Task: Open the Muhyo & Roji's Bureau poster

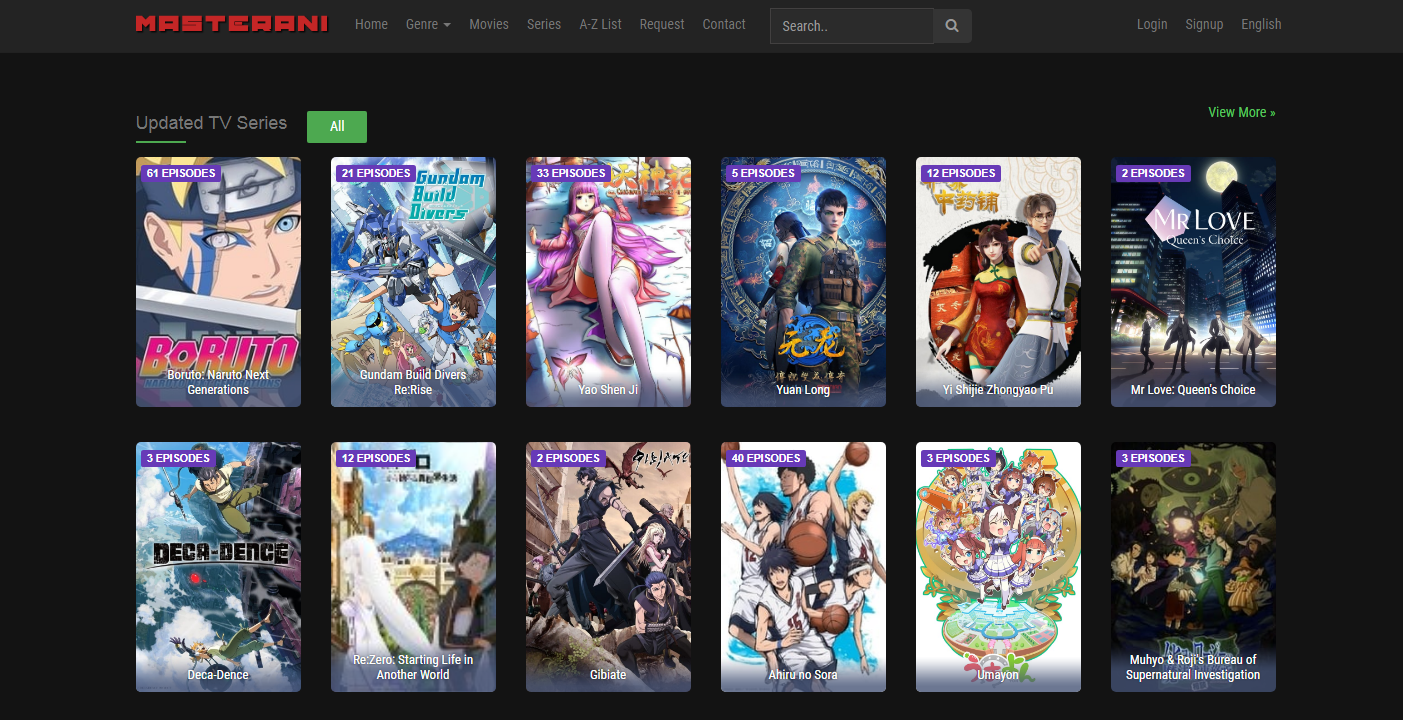Action: coord(1193,567)
